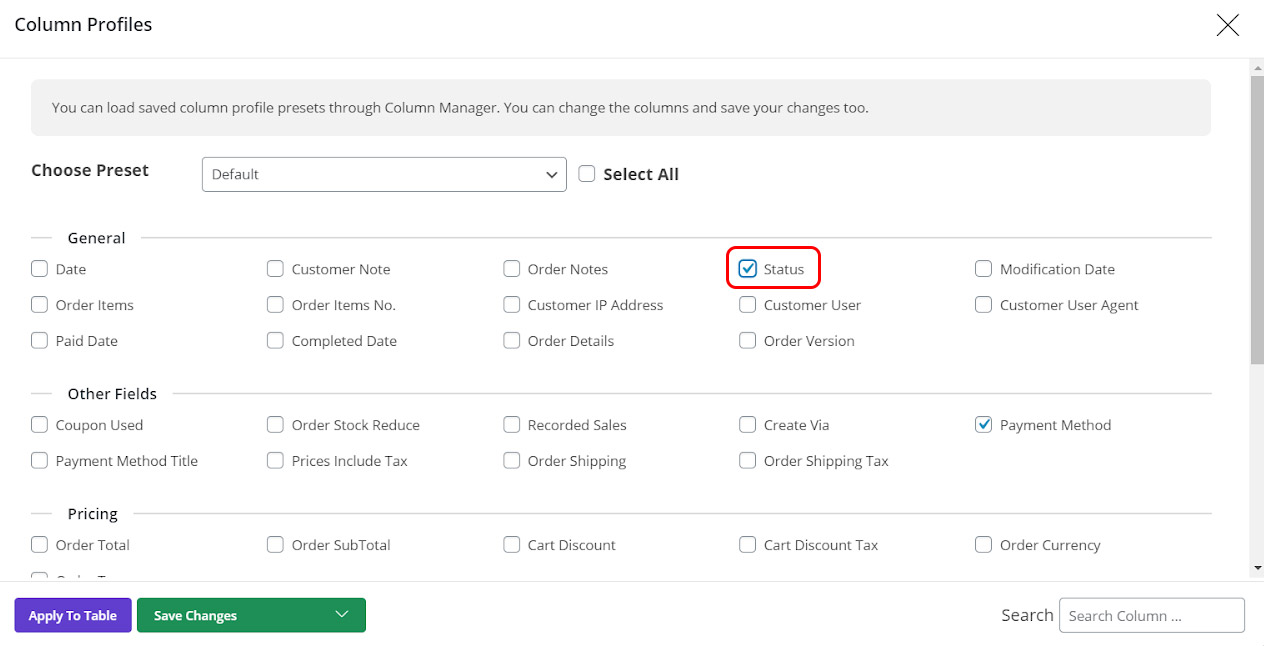Enable the Customer IP Address column
Viewport: 1264px width, 646px height.
click(x=511, y=305)
